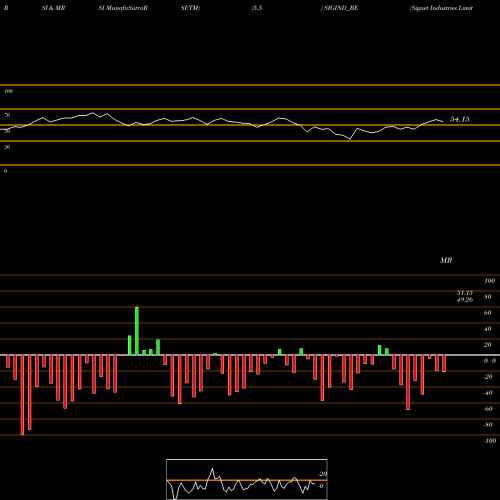Click the "SIGIND_BE" symbol text

(340, 8)
